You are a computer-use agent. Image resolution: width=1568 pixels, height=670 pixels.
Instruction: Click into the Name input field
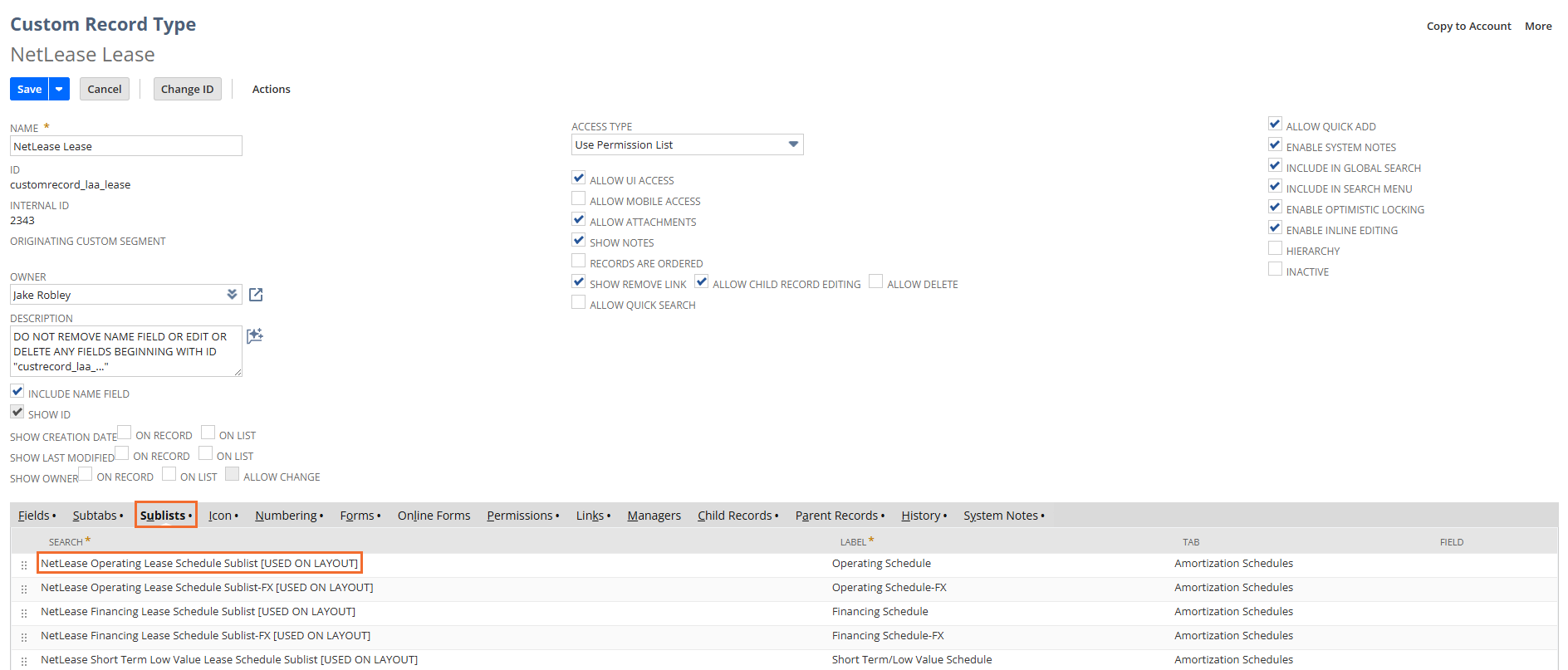126,146
